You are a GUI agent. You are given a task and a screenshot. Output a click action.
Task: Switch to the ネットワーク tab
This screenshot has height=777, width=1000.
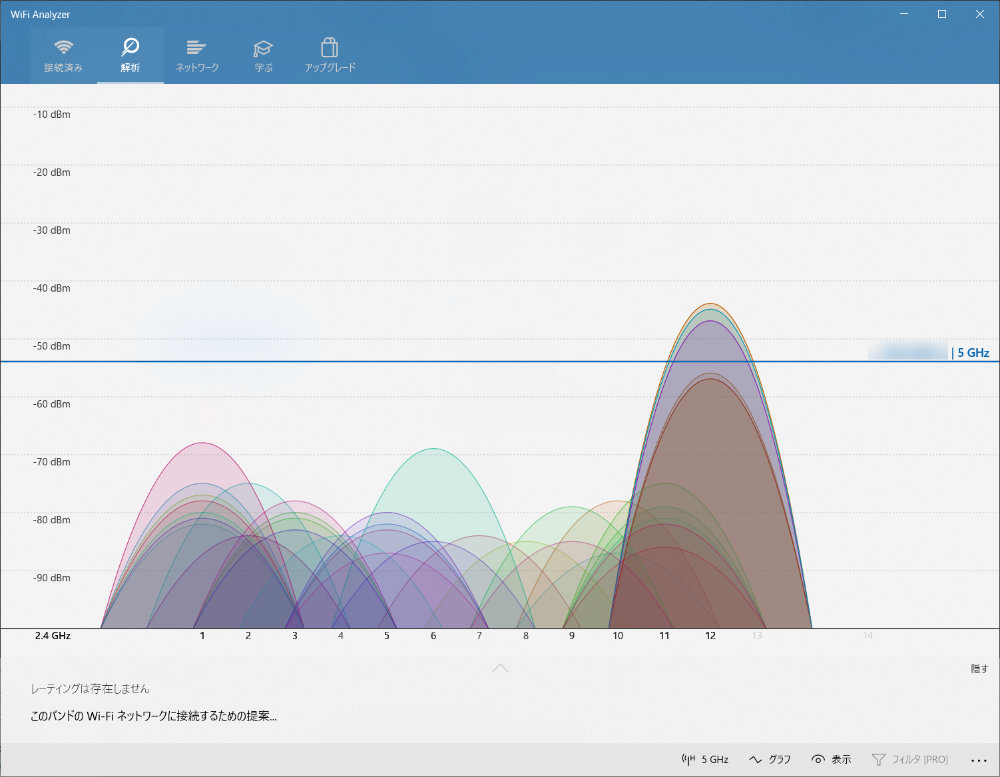click(197, 56)
